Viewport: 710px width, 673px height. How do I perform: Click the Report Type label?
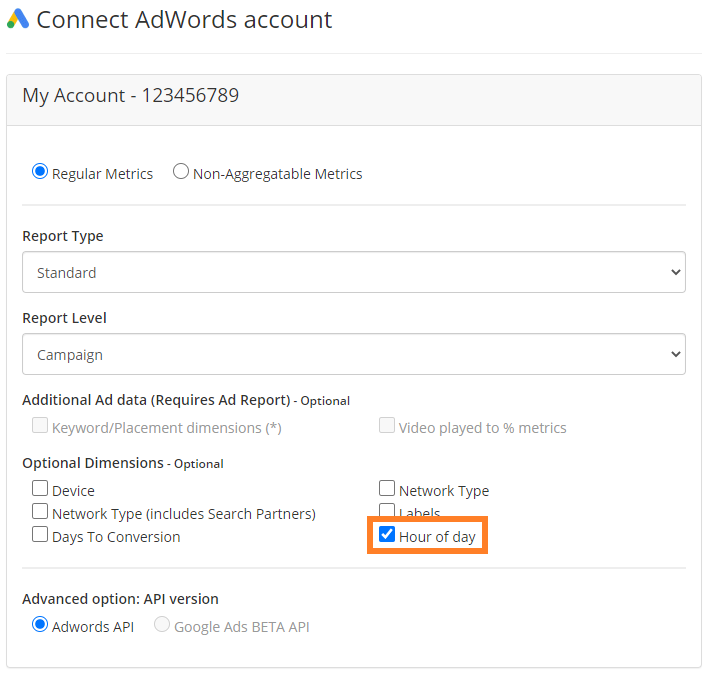coord(63,236)
